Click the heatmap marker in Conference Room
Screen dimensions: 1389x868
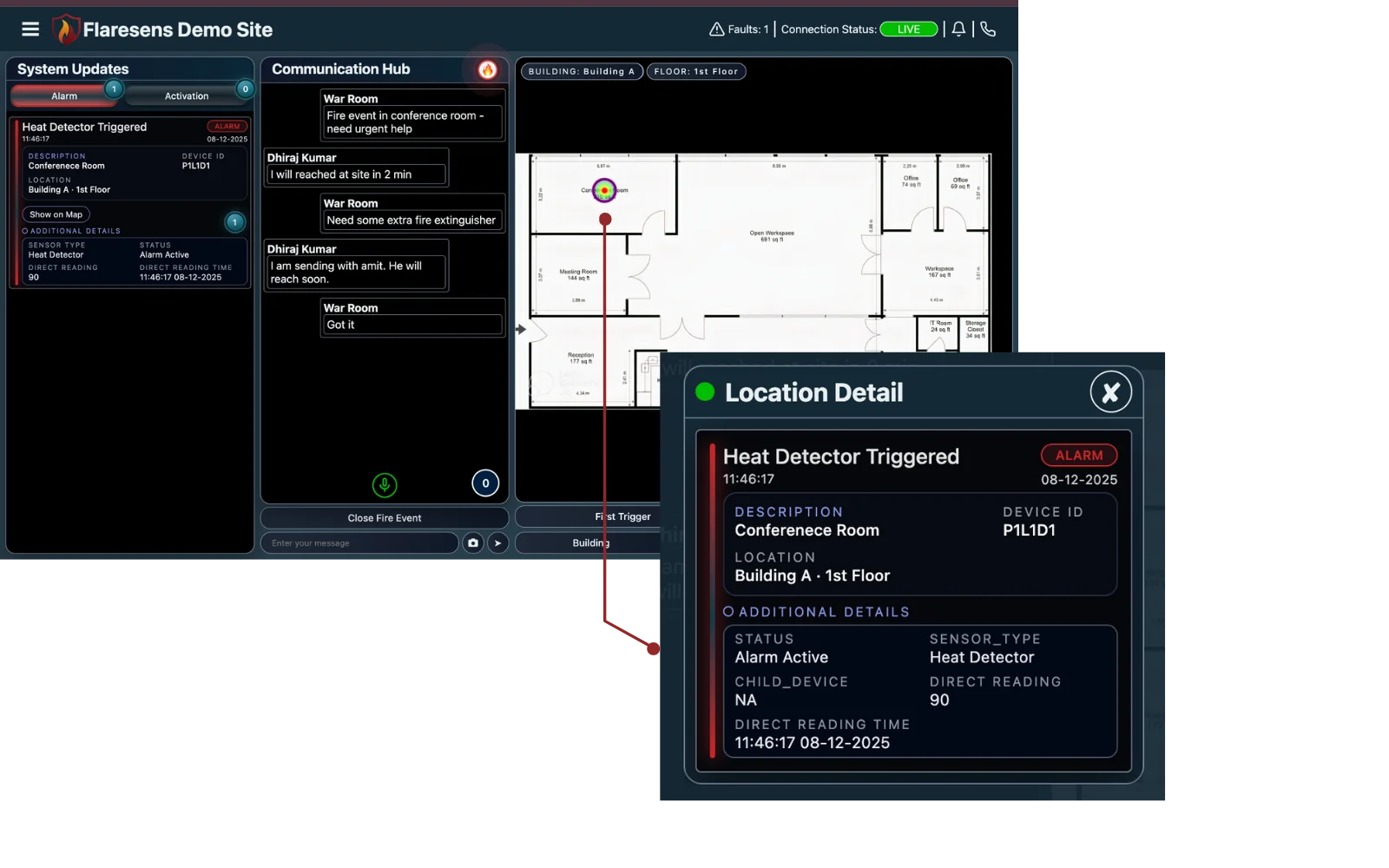(605, 189)
